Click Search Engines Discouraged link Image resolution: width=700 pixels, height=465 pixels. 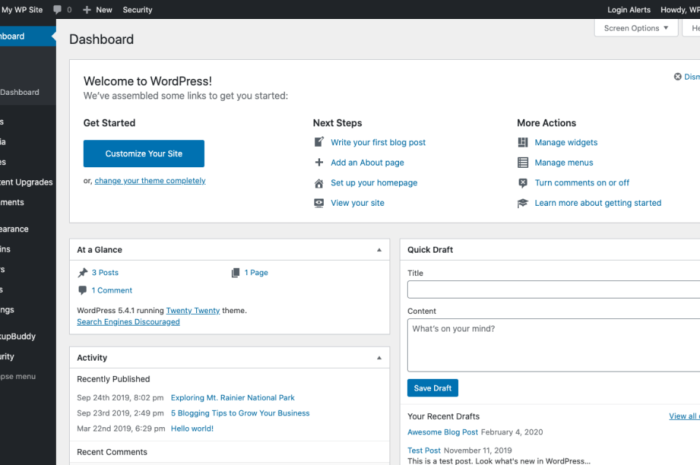point(128,322)
